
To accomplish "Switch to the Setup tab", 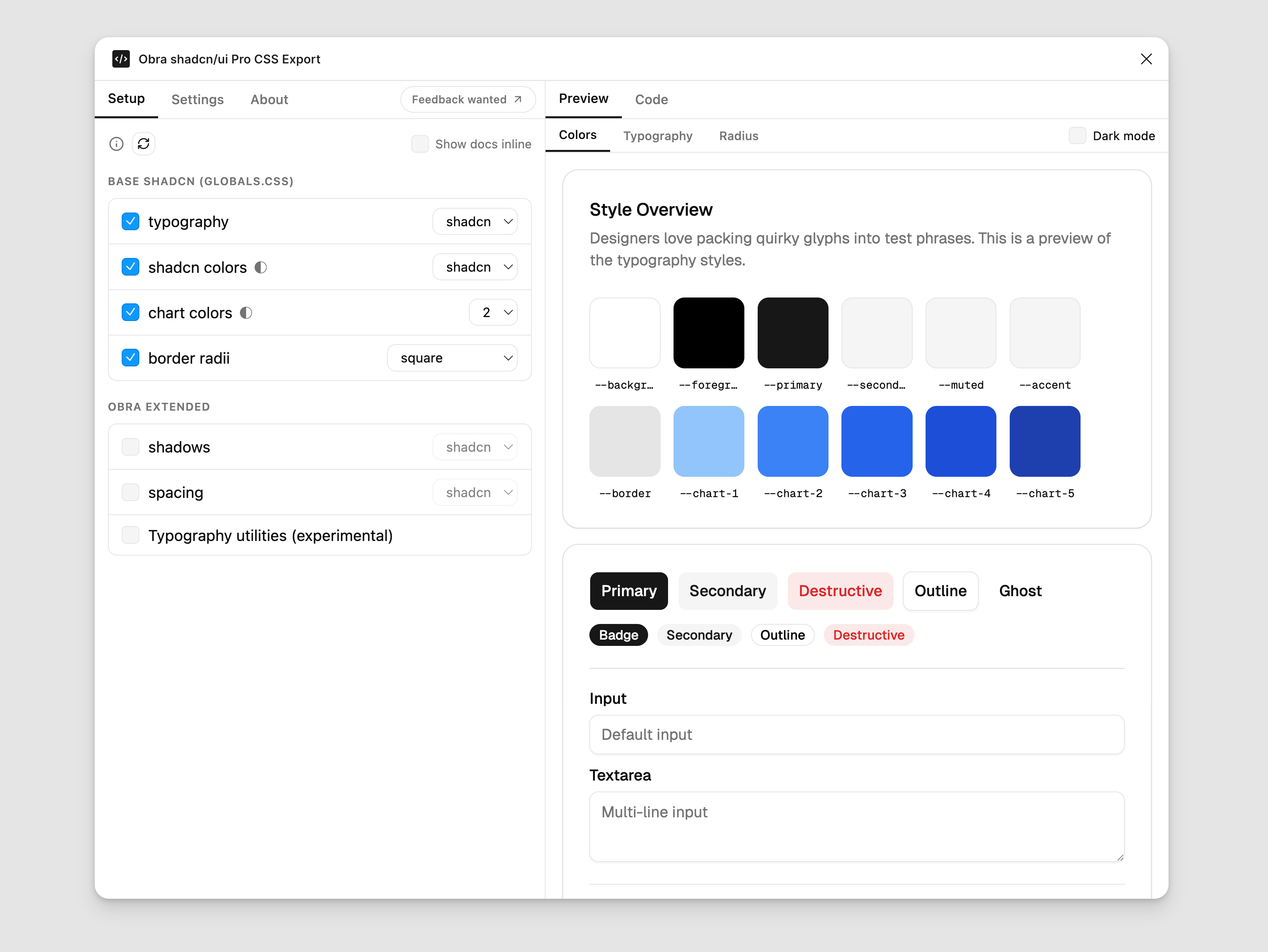I will point(126,99).
